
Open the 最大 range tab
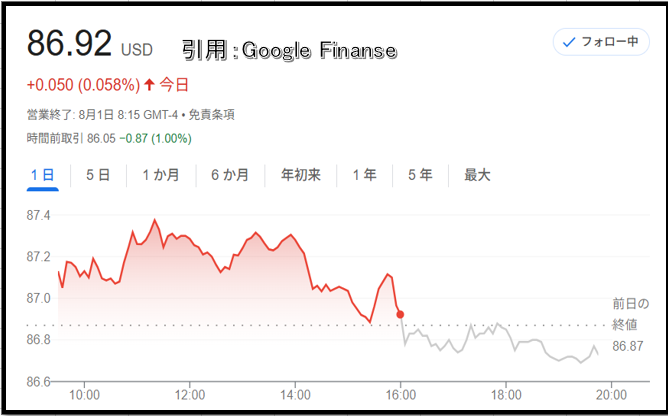click(477, 175)
